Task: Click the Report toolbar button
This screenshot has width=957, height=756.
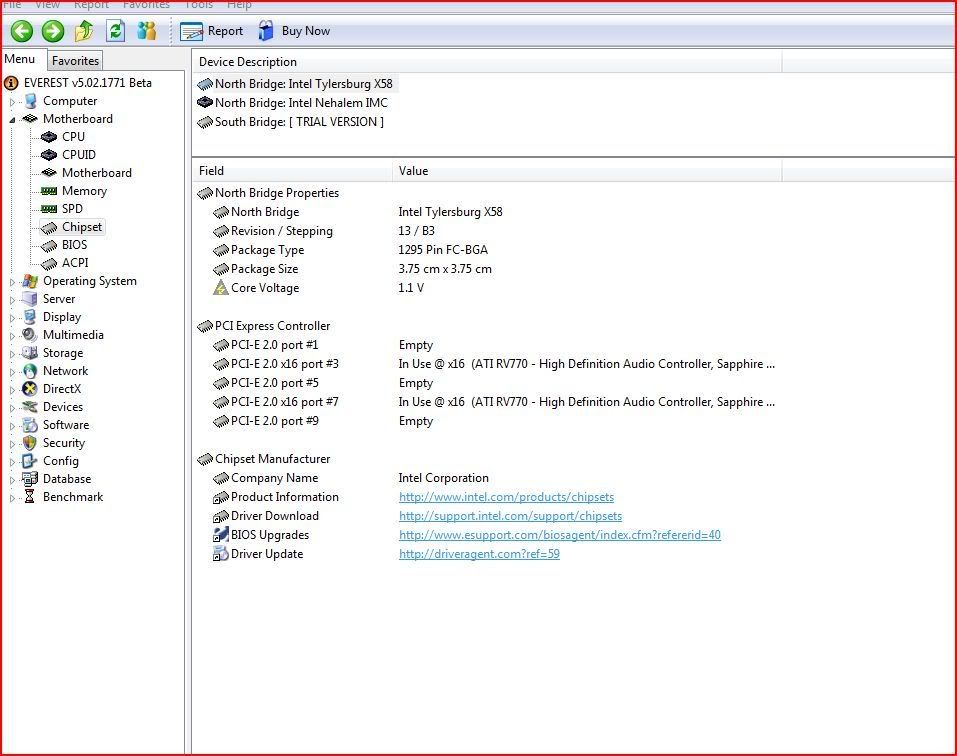Action: 211,31
